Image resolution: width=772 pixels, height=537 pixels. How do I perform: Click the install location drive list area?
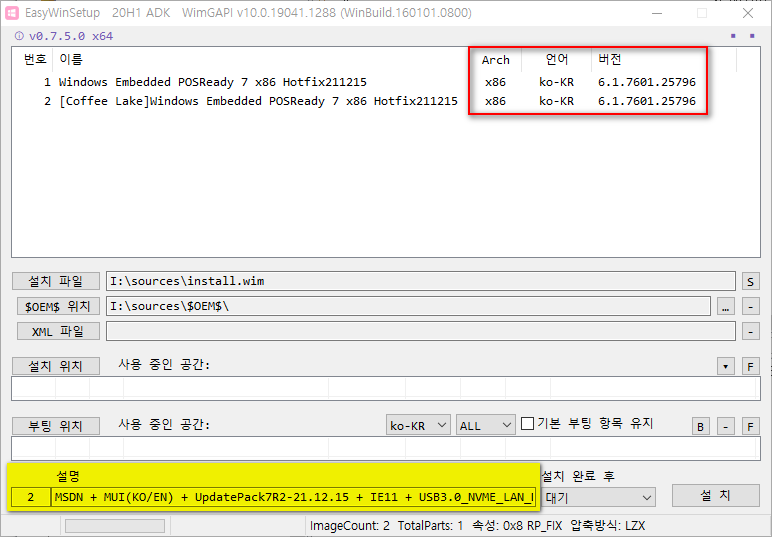click(386, 388)
